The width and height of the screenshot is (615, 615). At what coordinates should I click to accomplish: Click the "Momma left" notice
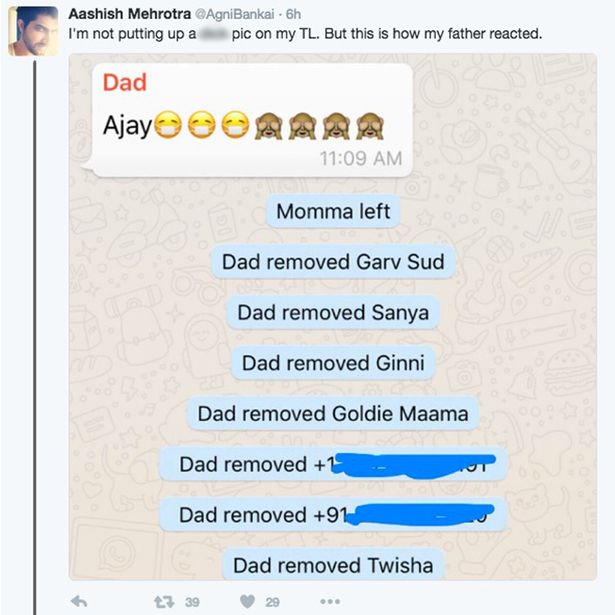[333, 211]
